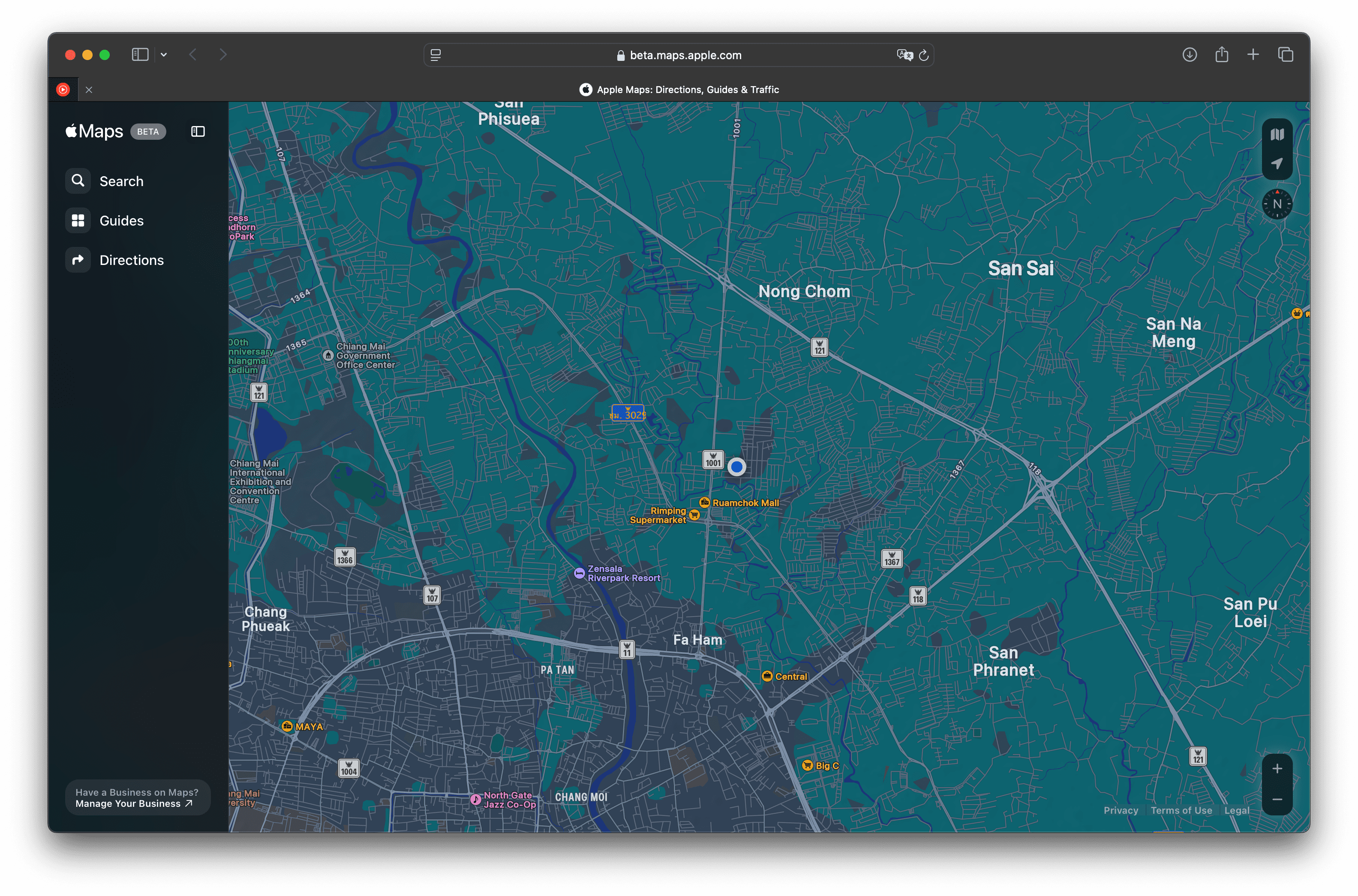The width and height of the screenshot is (1358, 896).
Task: Toggle the Safari sidebar button
Action: [140, 55]
